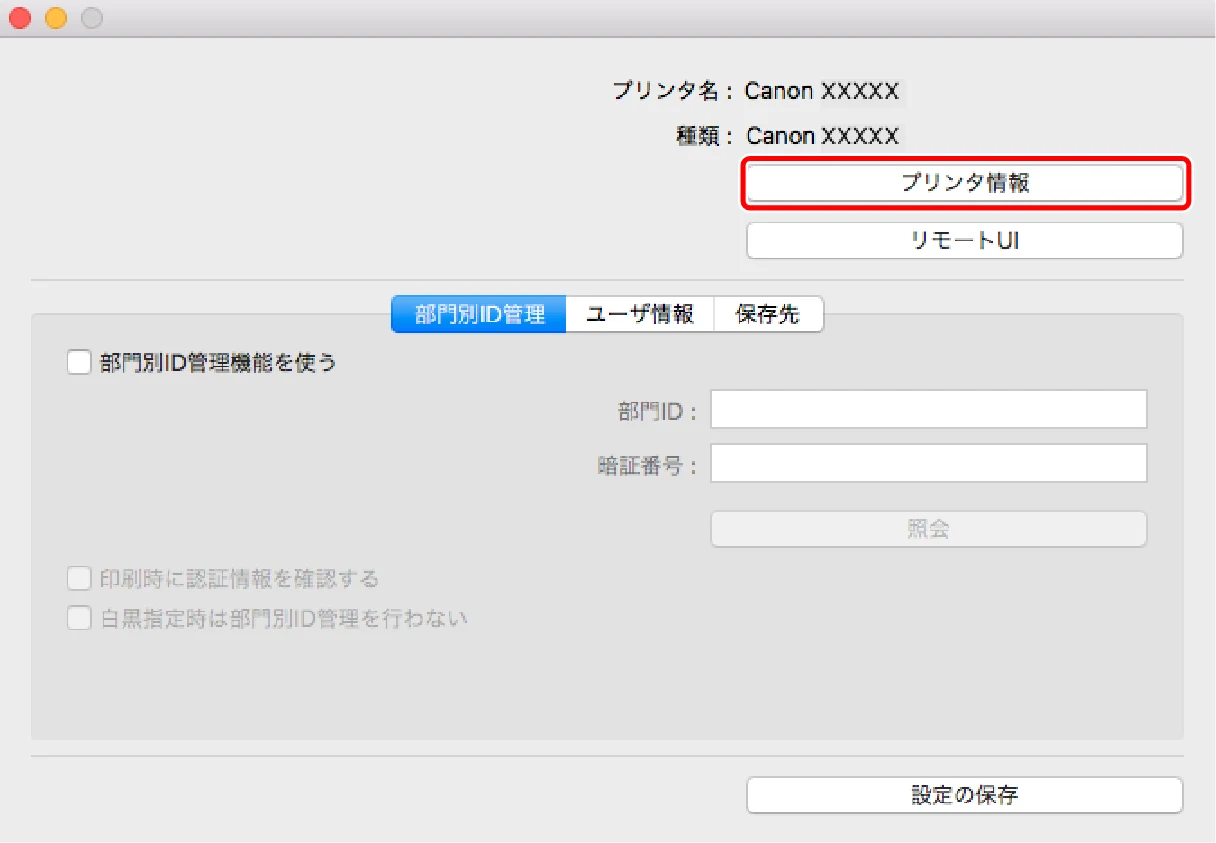The height and width of the screenshot is (843, 1216).
Task: Toggle 白黒指定時は部門別ID管理を行わない checkbox
Action: pyautogui.click(x=79, y=618)
